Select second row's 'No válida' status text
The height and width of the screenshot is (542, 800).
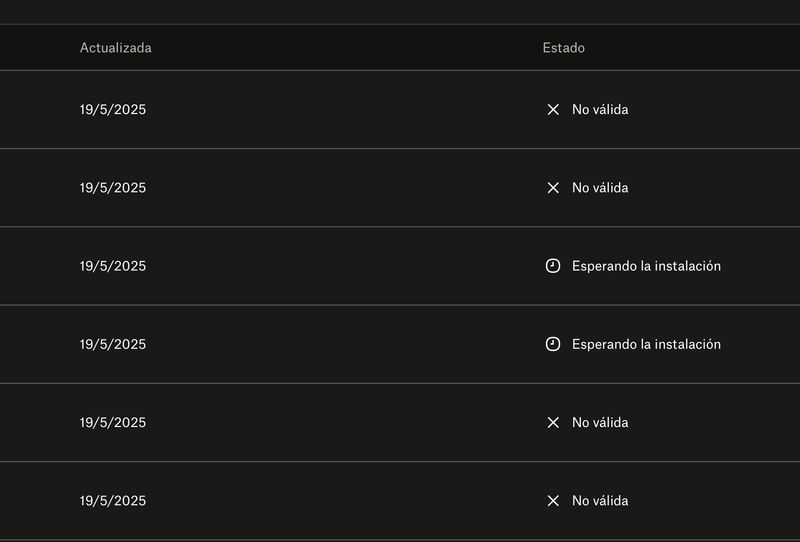600,188
